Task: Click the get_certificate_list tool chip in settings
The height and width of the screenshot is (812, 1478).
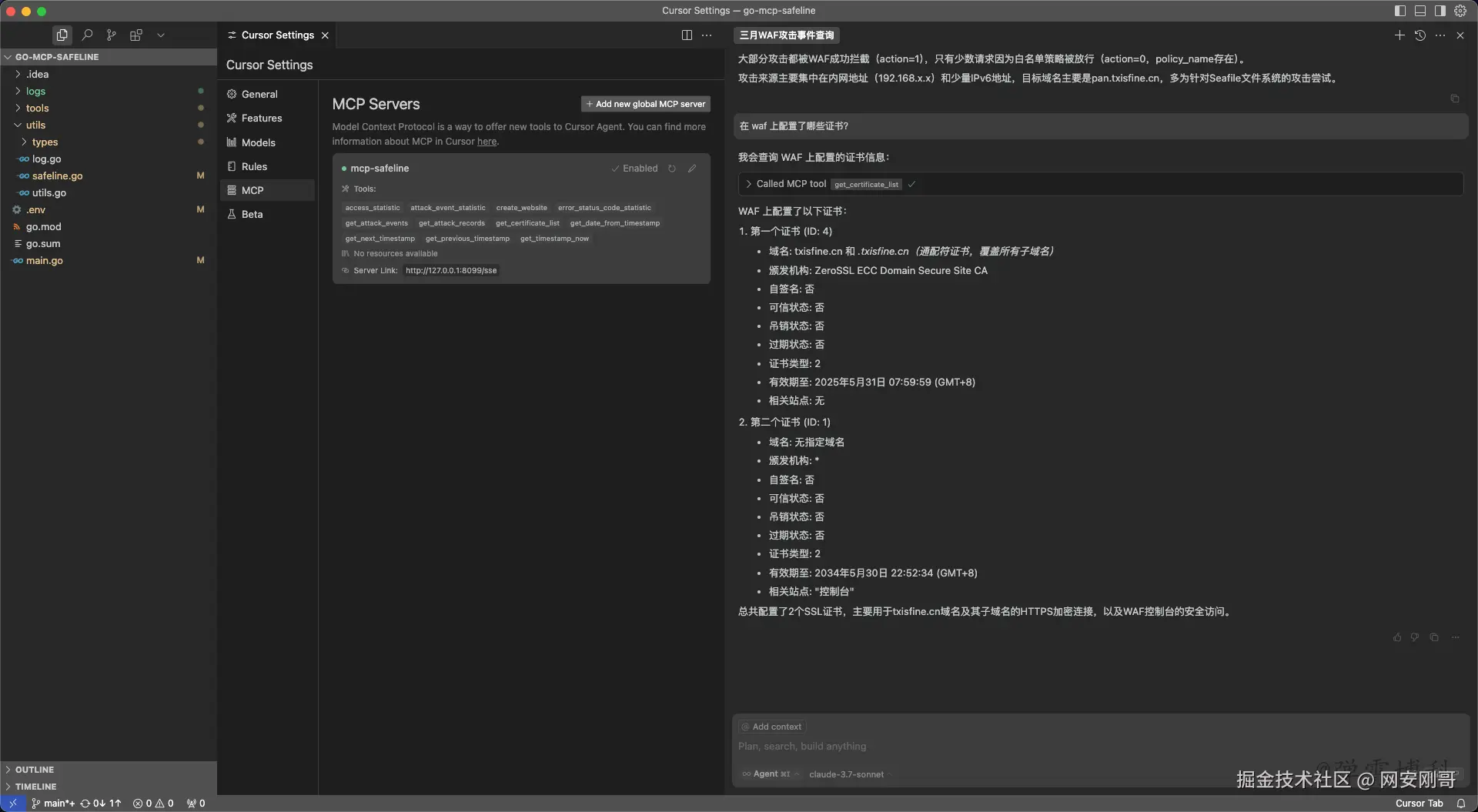Action: 527,223
